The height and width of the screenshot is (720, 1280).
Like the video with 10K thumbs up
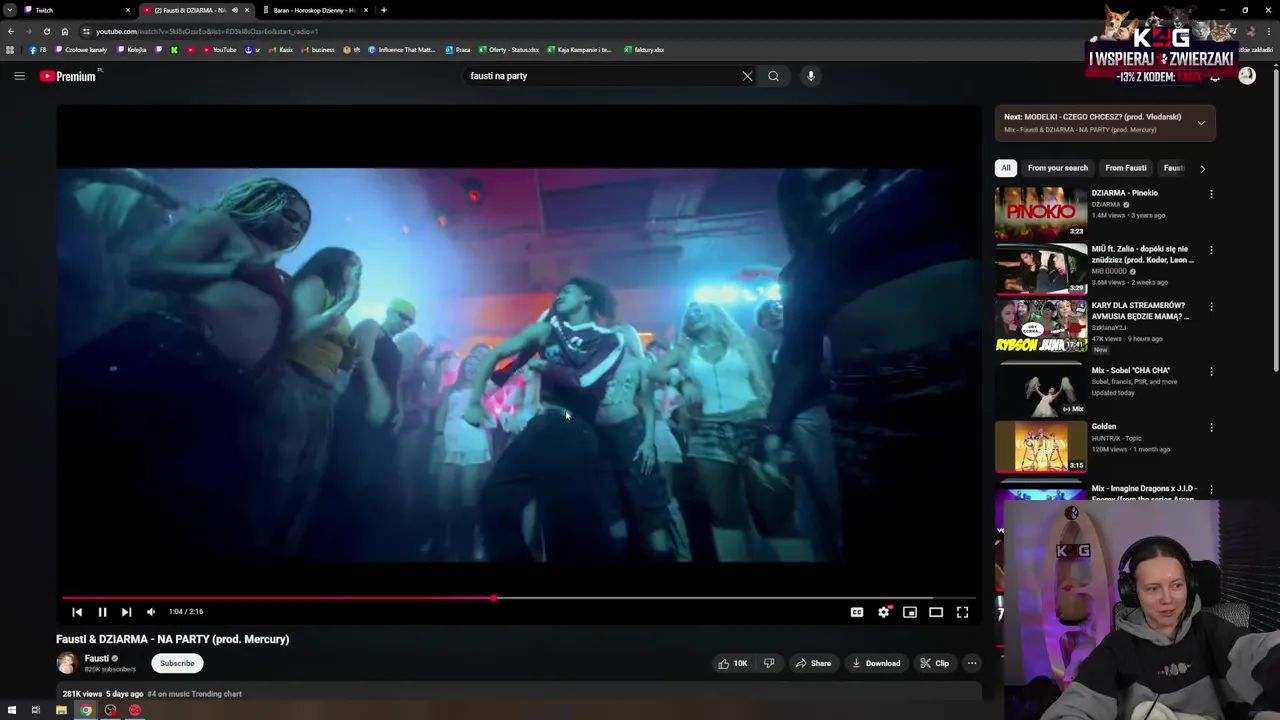732,663
